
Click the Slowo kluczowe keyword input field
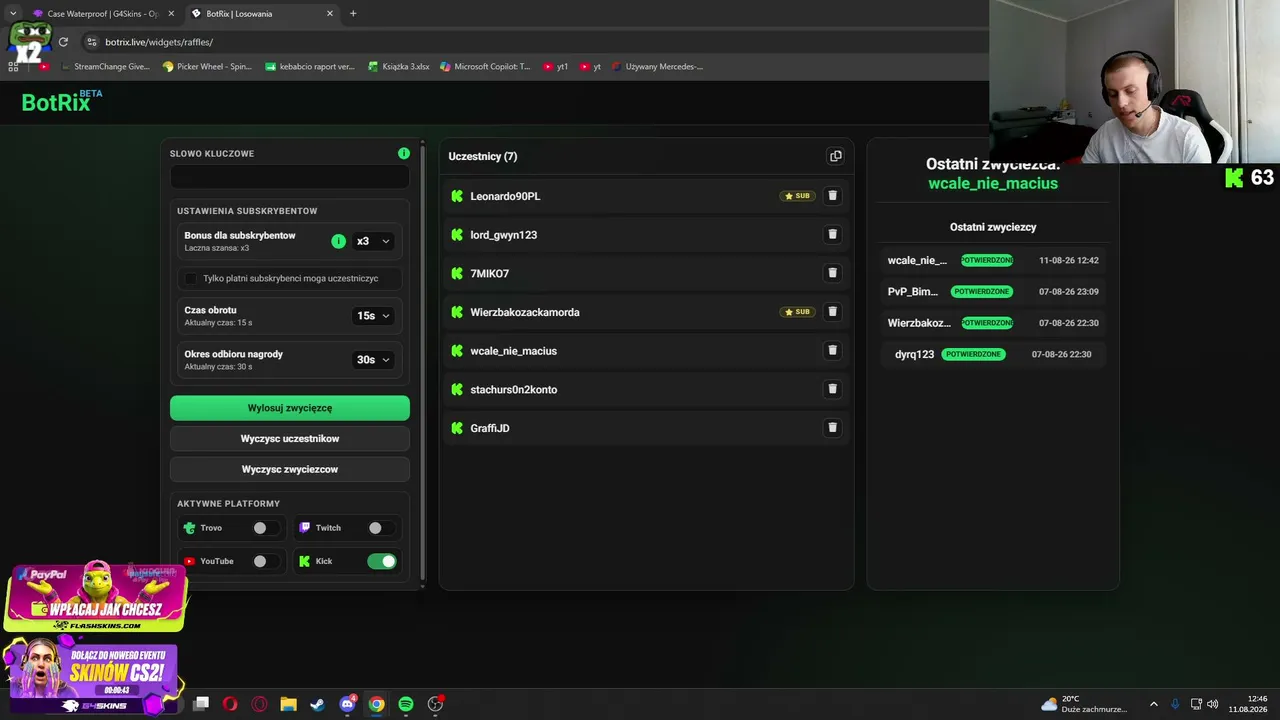(x=290, y=178)
